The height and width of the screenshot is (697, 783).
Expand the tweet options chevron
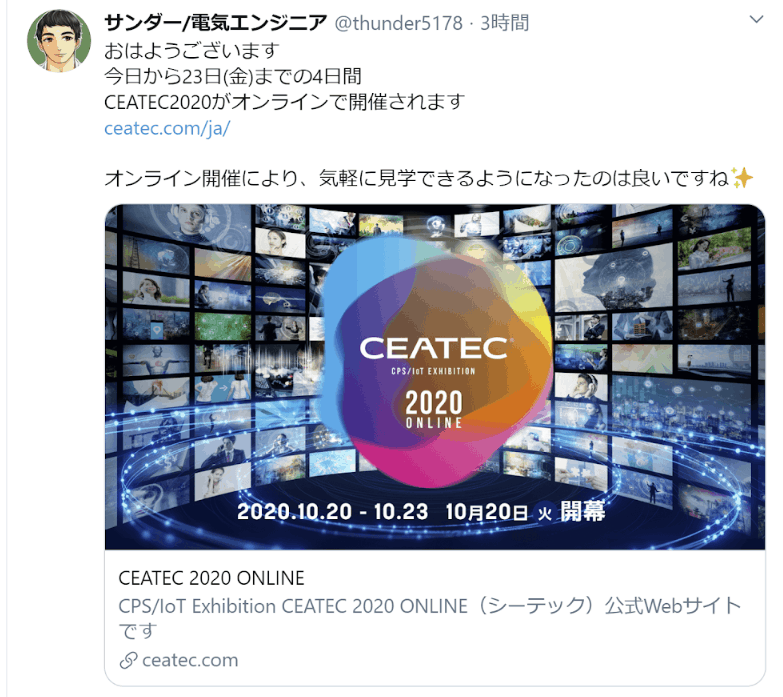[x=757, y=19]
